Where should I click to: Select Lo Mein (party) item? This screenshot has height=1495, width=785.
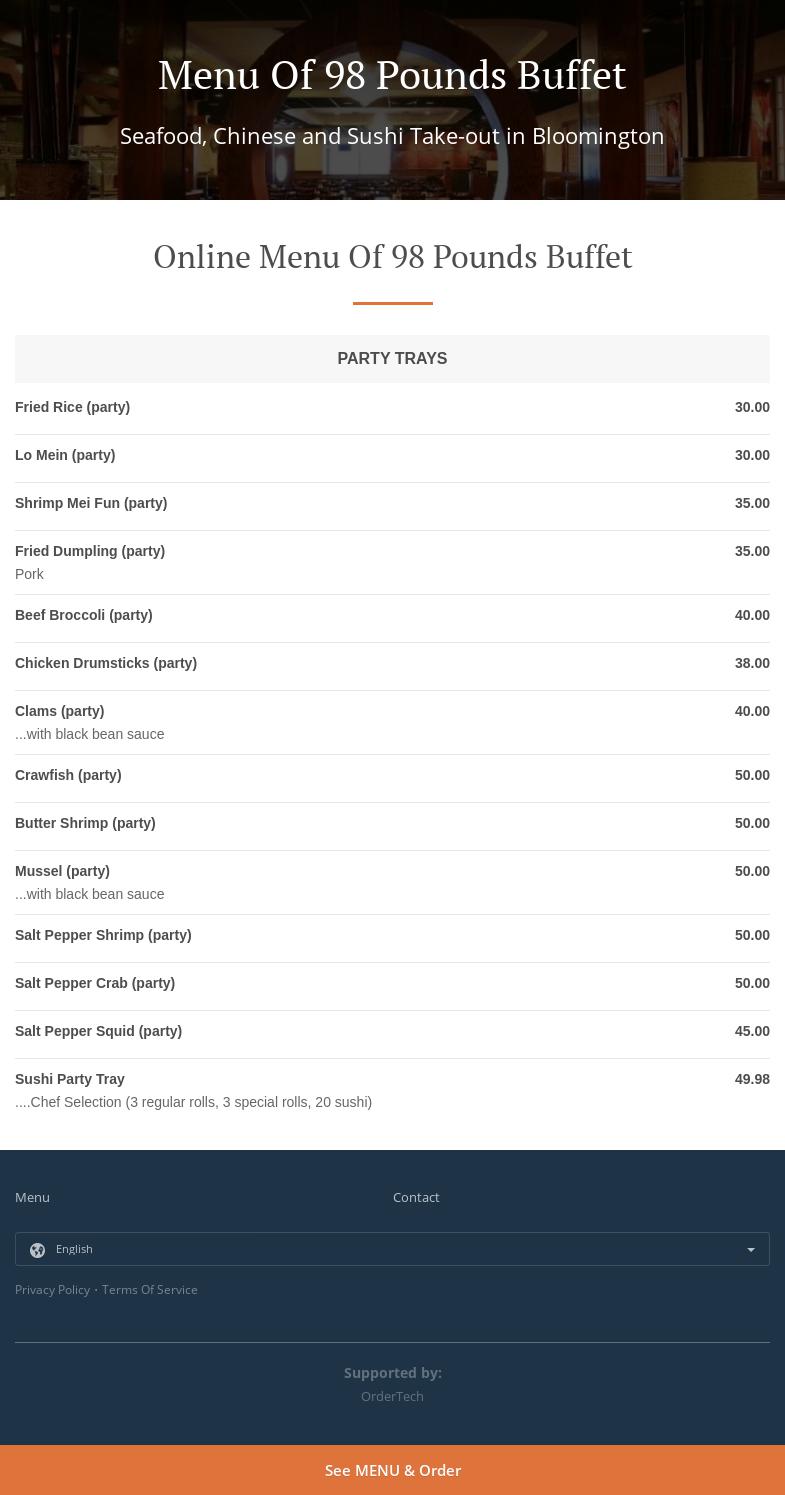click(65, 456)
